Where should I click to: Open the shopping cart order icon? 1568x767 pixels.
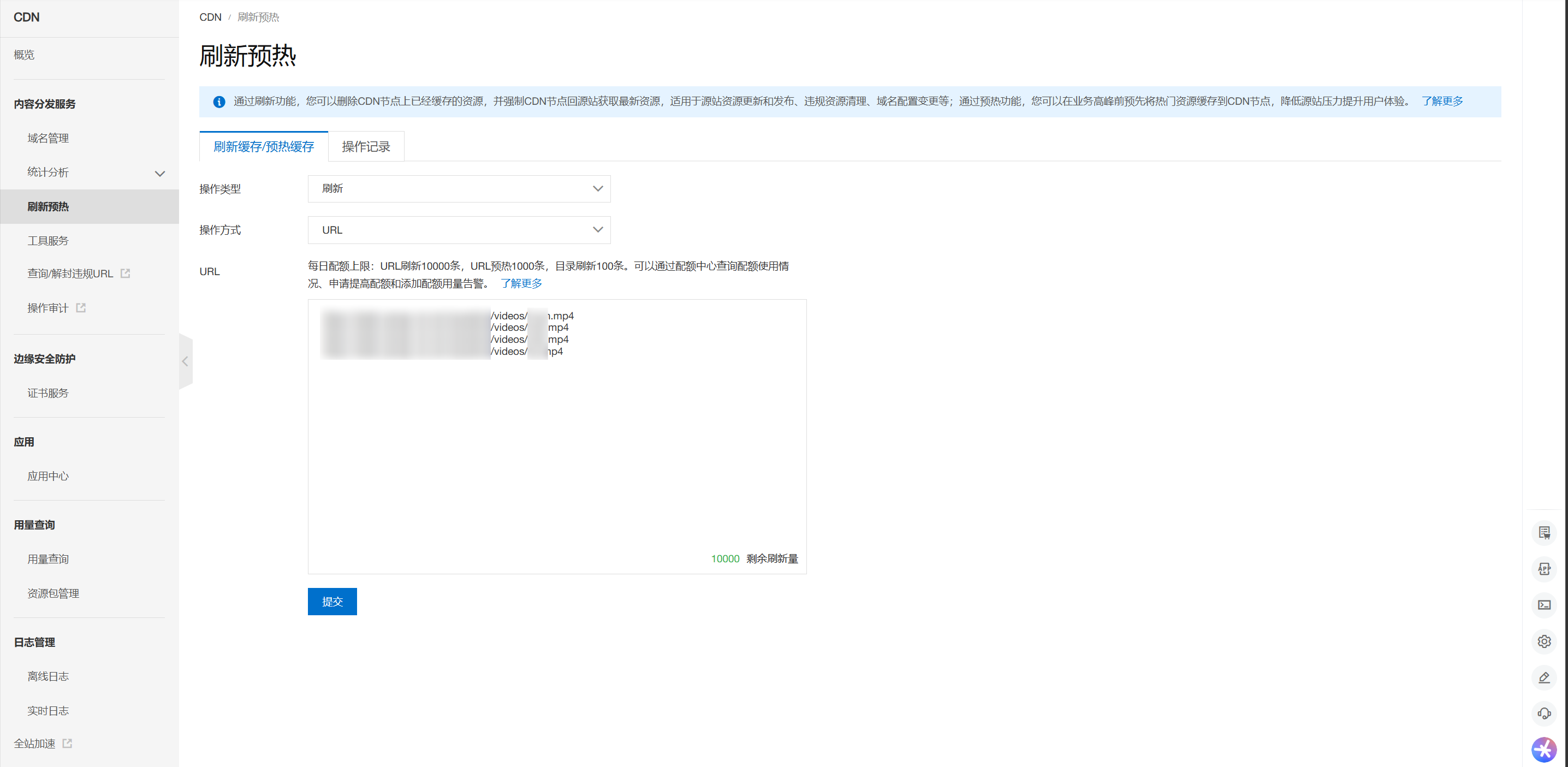[x=1543, y=533]
